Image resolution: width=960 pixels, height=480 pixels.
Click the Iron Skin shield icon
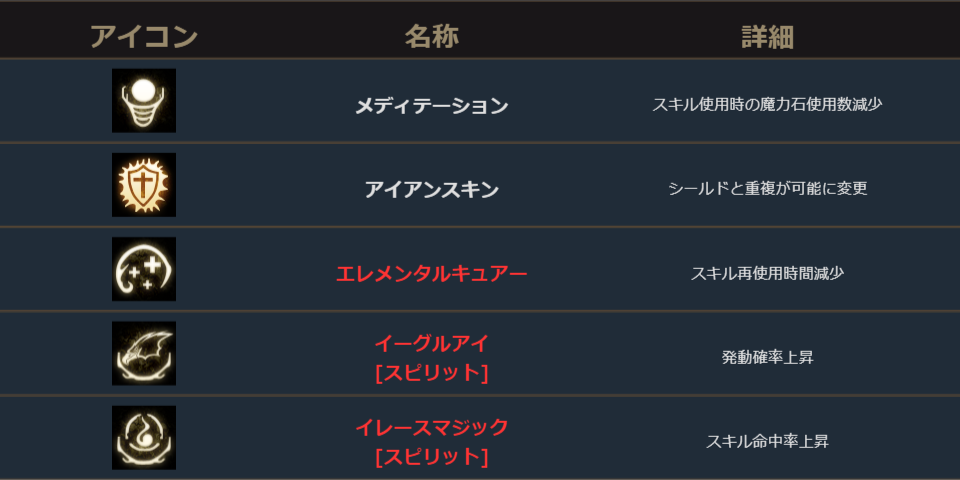(144, 185)
